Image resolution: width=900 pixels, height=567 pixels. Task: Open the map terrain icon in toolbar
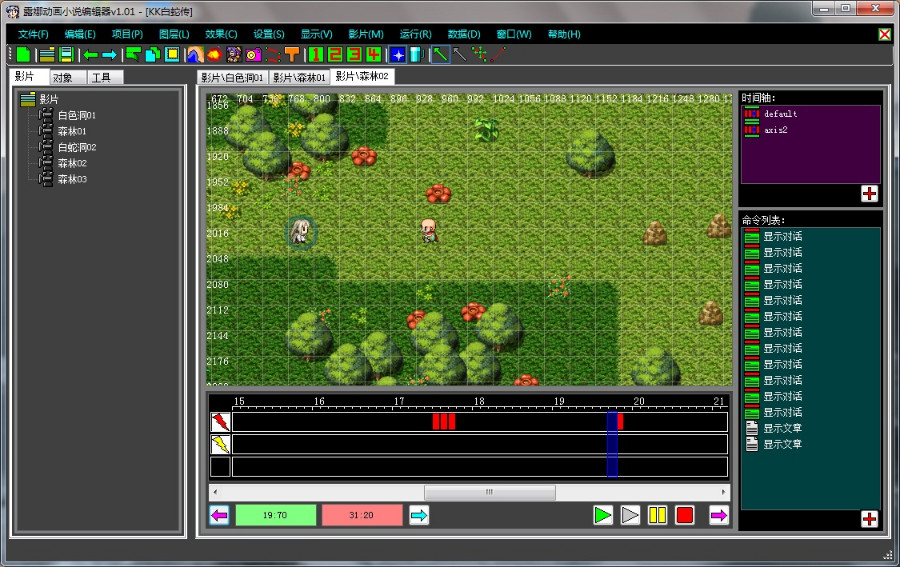[195, 55]
